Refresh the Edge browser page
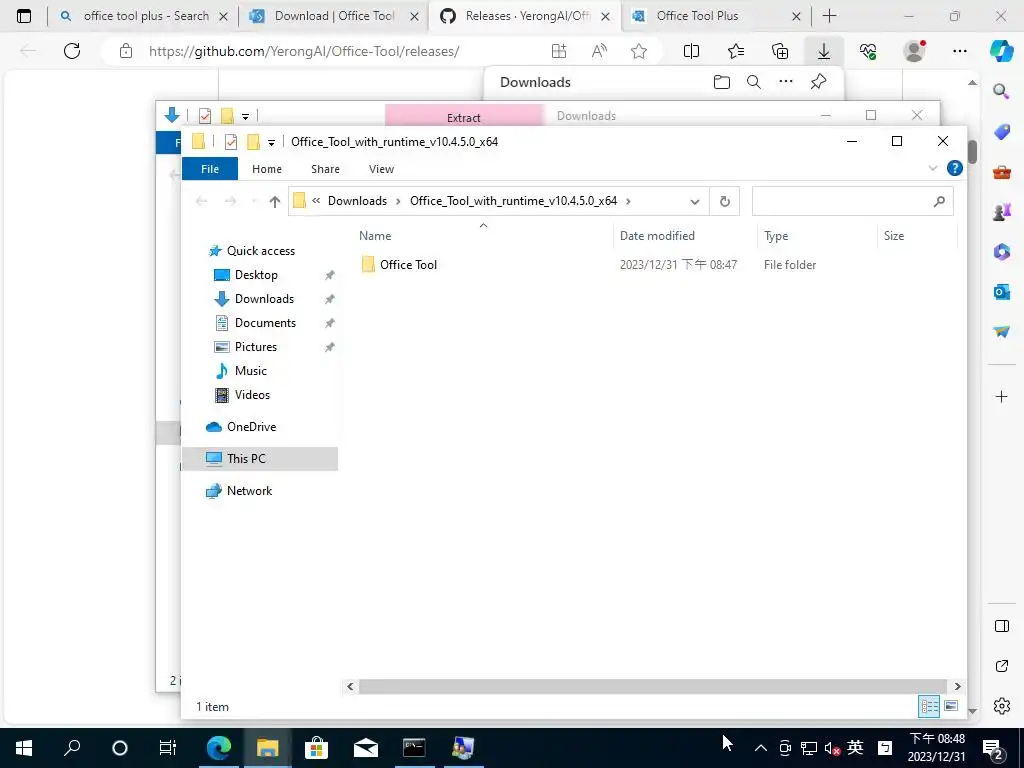The image size is (1024, 768). [x=72, y=51]
